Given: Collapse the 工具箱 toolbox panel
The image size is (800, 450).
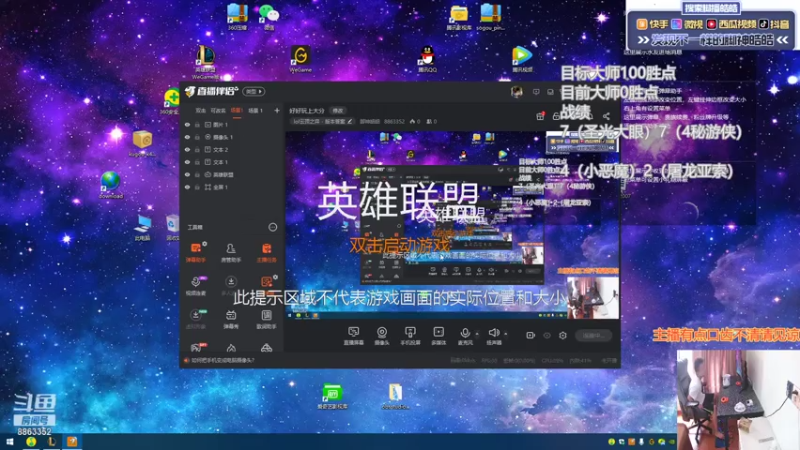Looking at the screenshot, I should [273, 227].
